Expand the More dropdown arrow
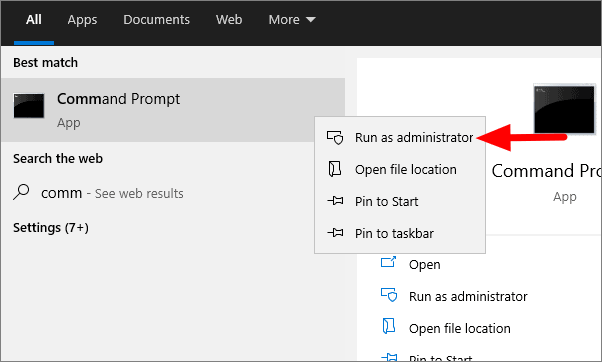602x362 pixels. pos(311,20)
